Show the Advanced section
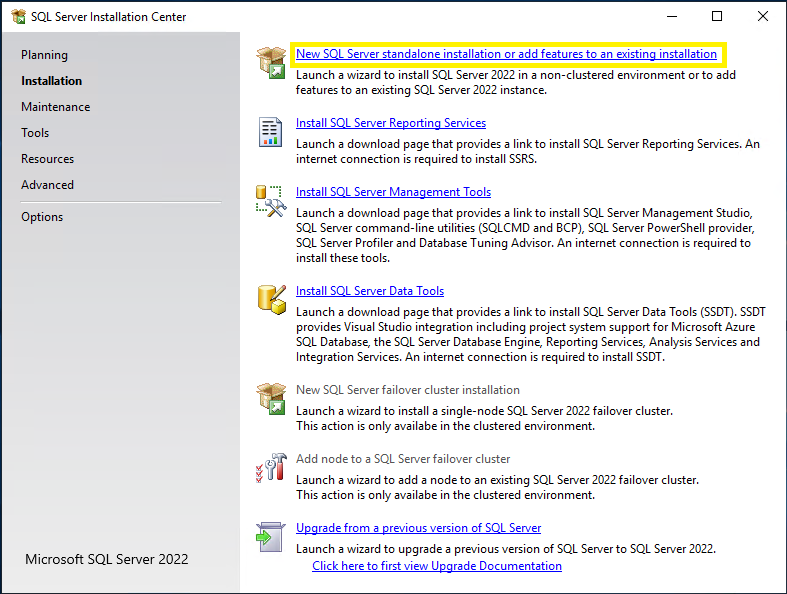The width and height of the screenshot is (787, 594). pos(48,185)
